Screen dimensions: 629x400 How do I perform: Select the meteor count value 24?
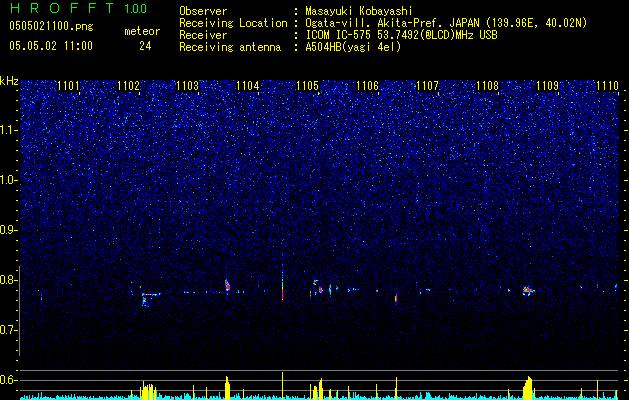(x=145, y=46)
